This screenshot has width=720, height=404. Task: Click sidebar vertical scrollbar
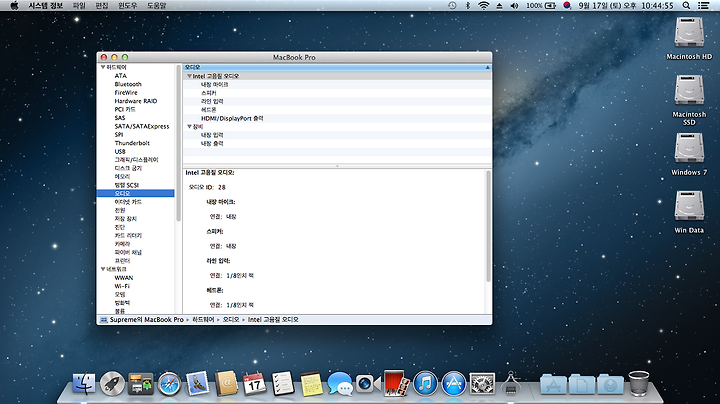(x=178, y=143)
